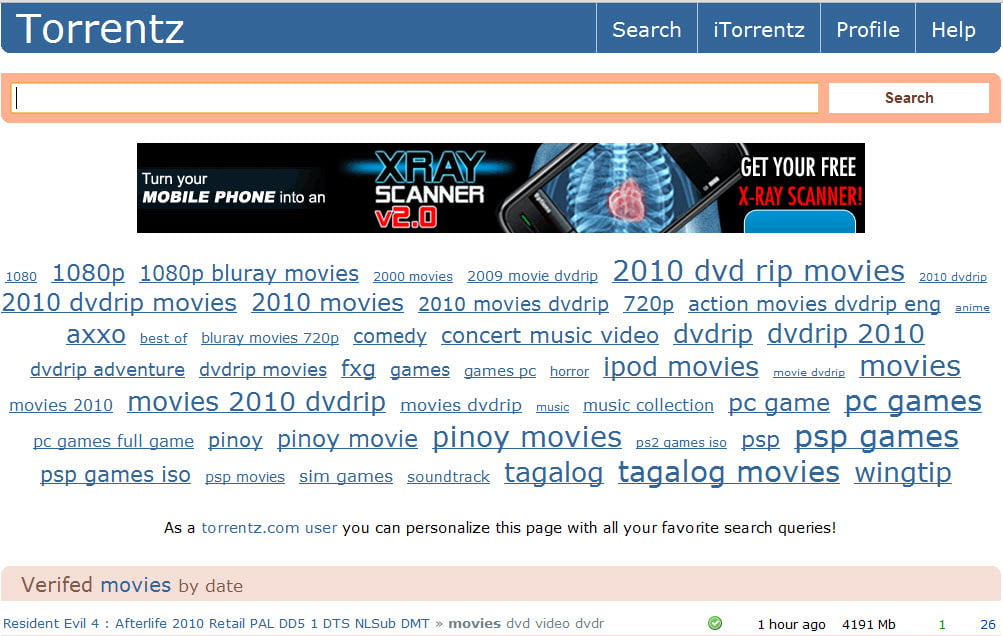The height and width of the screenshot is (636, 1003).
Task: Select the '1080p' tag link
Action: pos(88,273)
